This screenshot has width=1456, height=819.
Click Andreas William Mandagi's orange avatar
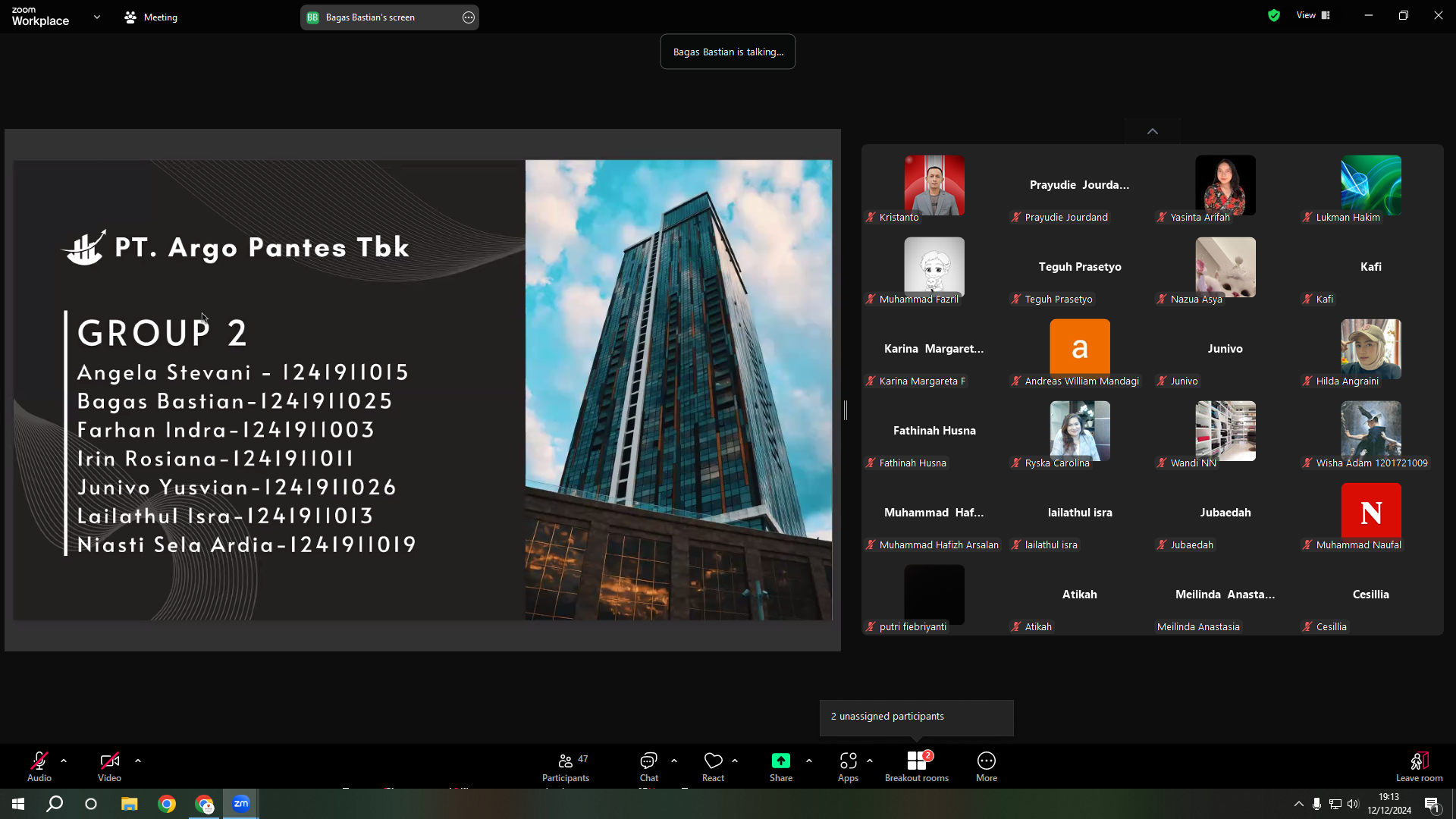(1080, 348)
